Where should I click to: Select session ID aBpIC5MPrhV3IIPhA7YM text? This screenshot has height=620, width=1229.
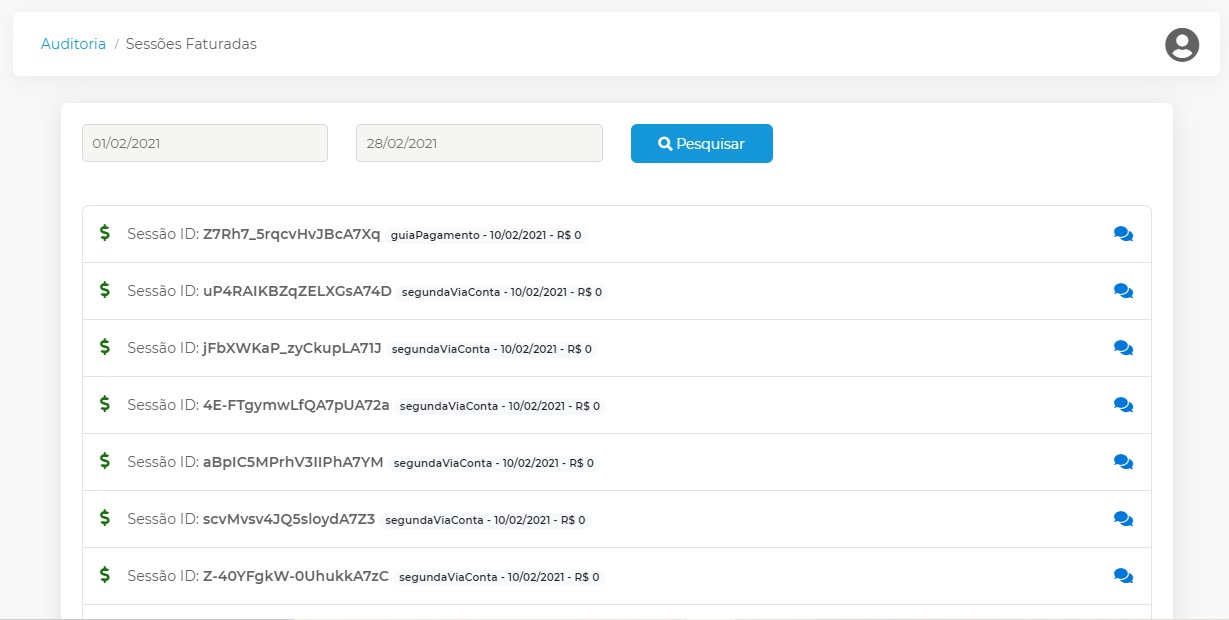[293, 462]
